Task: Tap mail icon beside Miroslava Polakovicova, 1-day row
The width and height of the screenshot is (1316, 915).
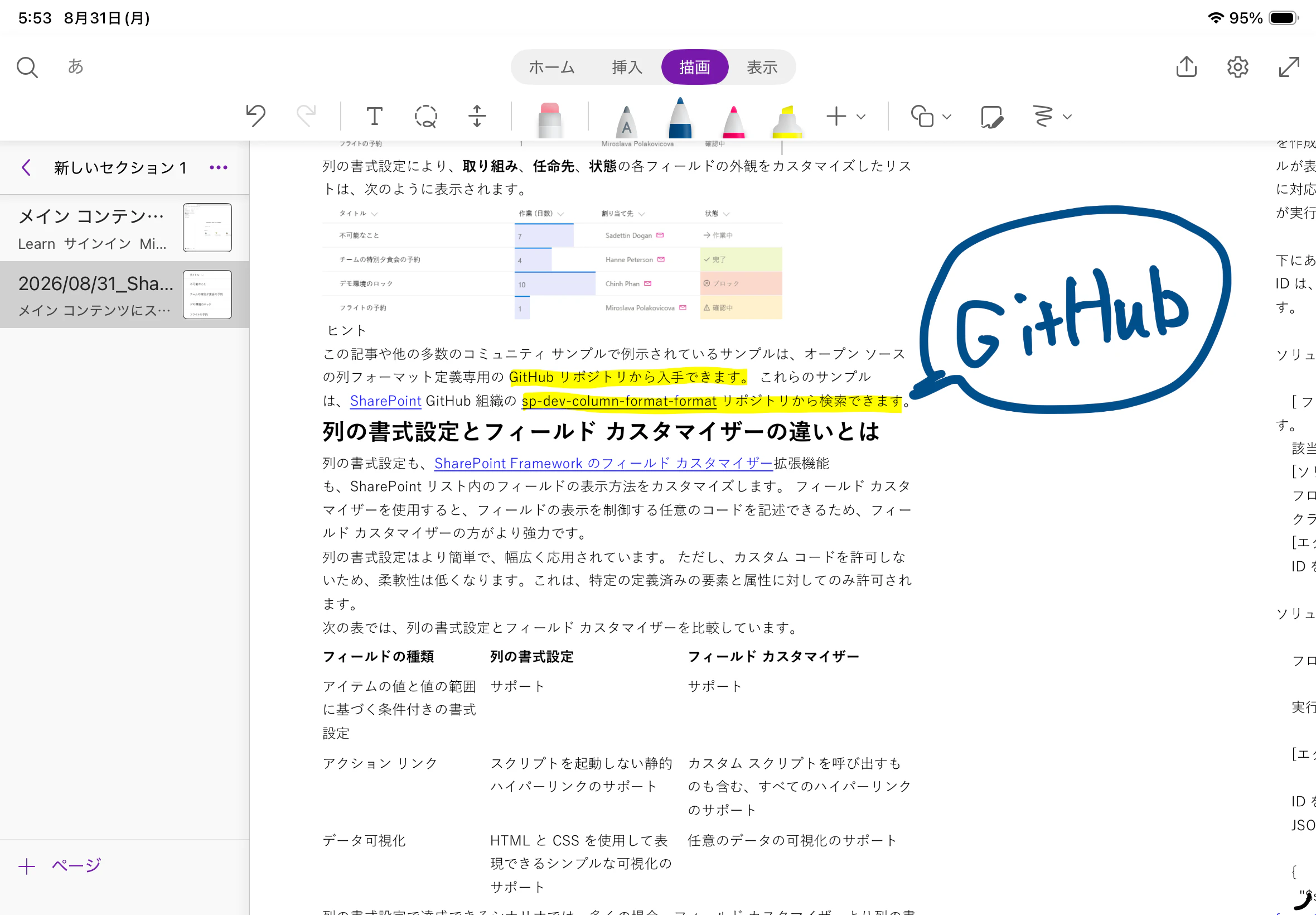Action: point(683,307)
